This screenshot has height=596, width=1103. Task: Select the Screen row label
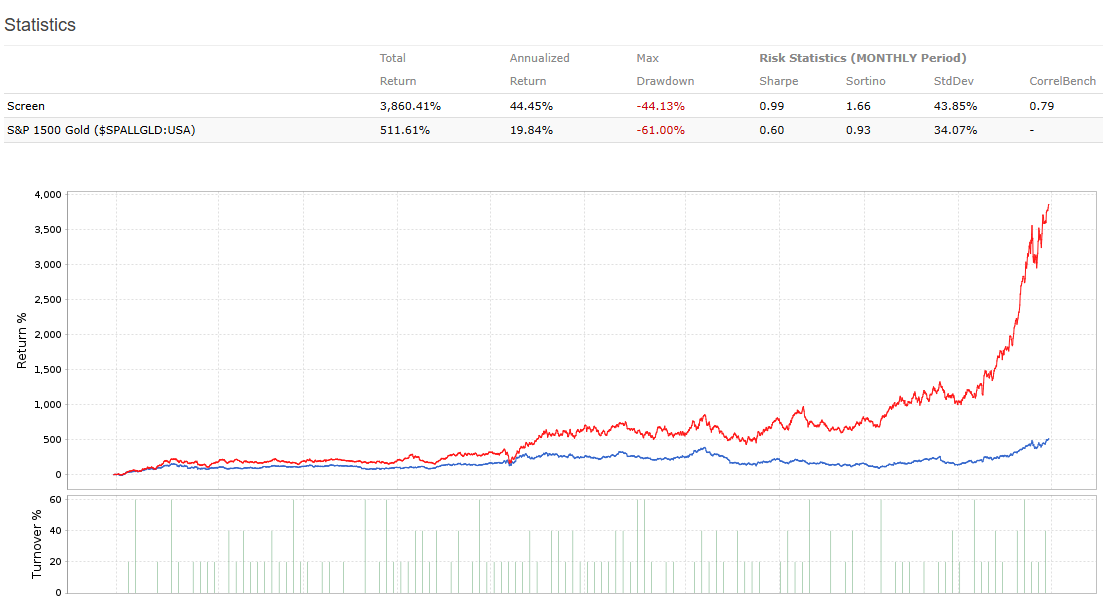(26, 105)
